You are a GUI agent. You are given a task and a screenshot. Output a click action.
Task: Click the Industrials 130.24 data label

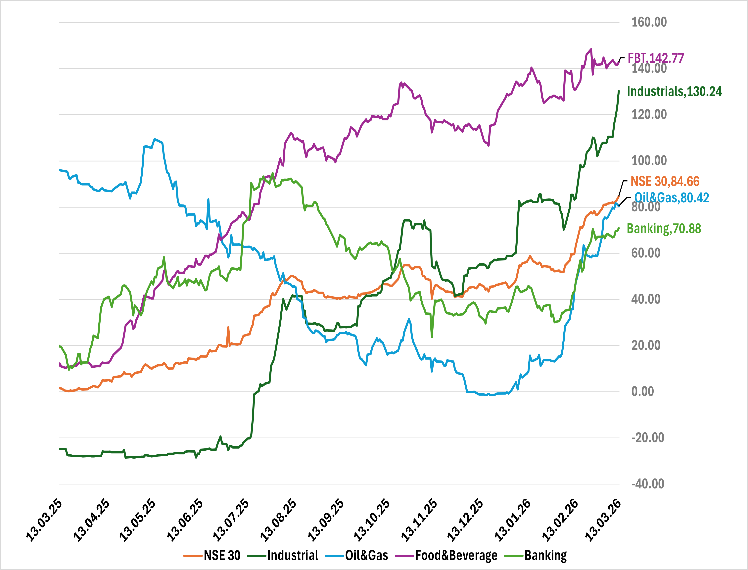tap(675, 91)
